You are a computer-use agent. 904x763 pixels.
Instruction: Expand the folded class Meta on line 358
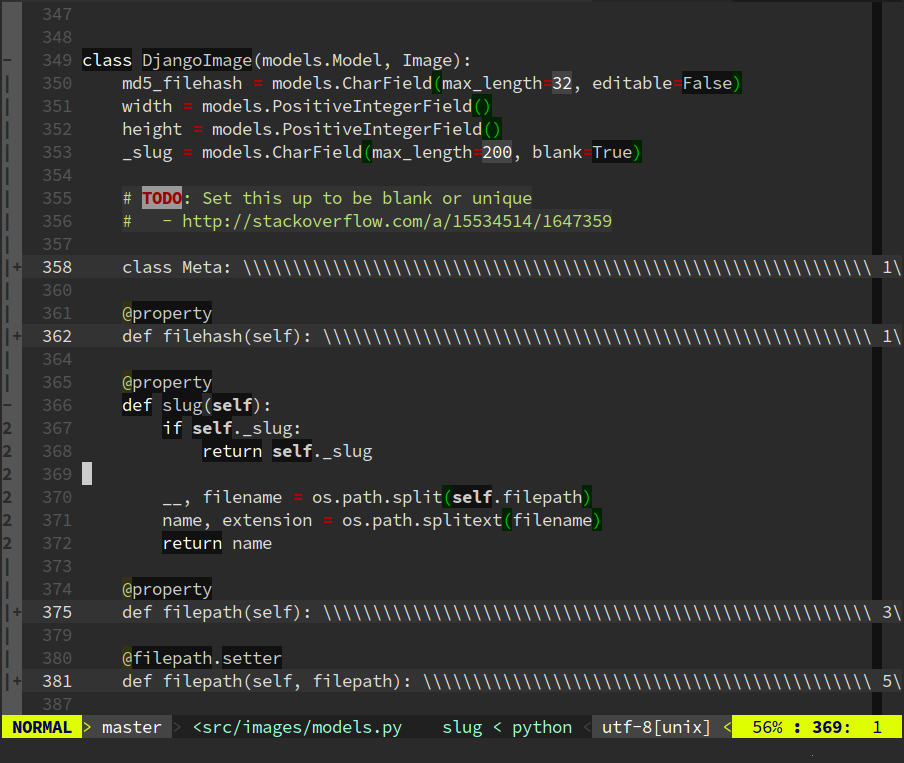(x=16, y=267)
